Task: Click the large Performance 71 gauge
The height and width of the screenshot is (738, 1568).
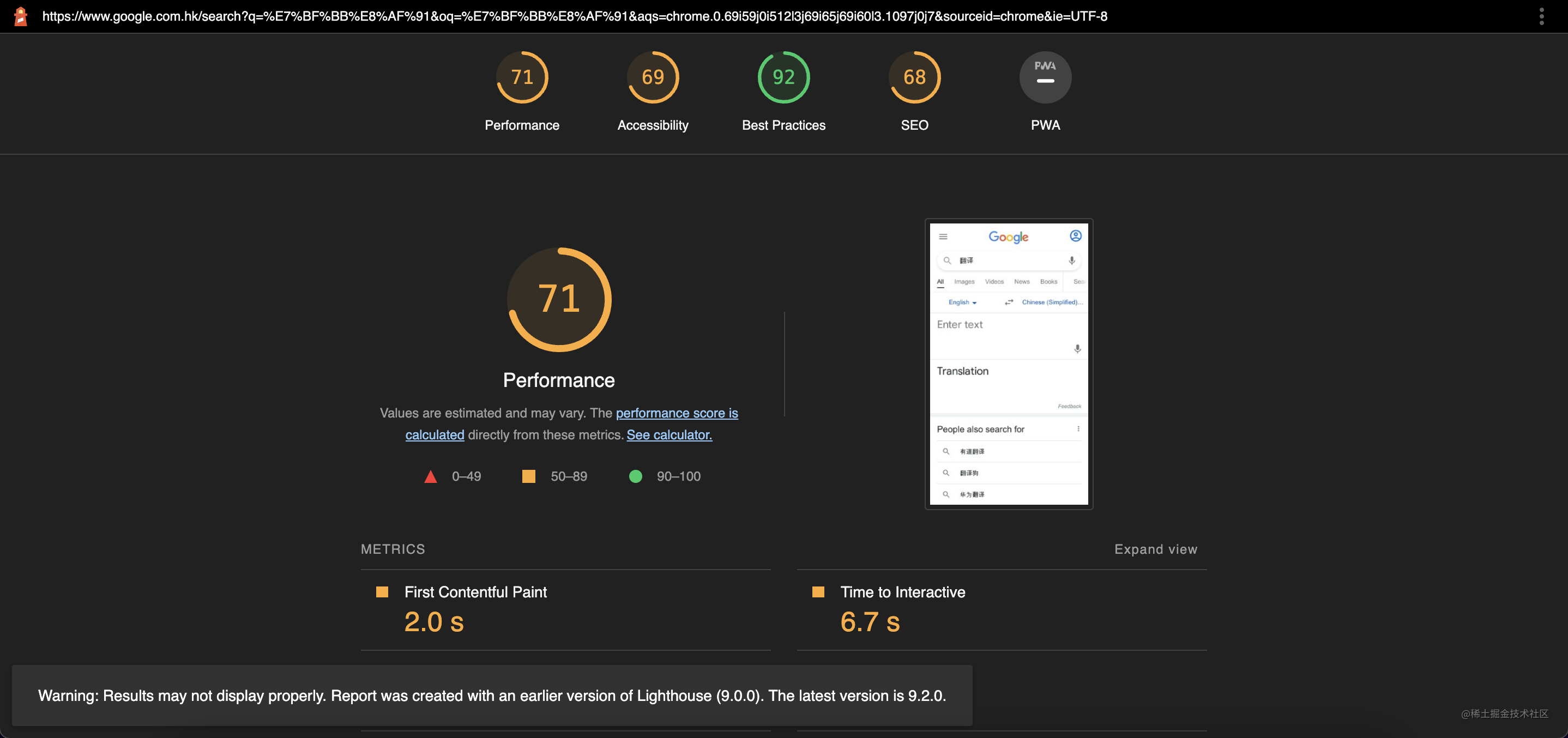Action: tap(559, 299)
